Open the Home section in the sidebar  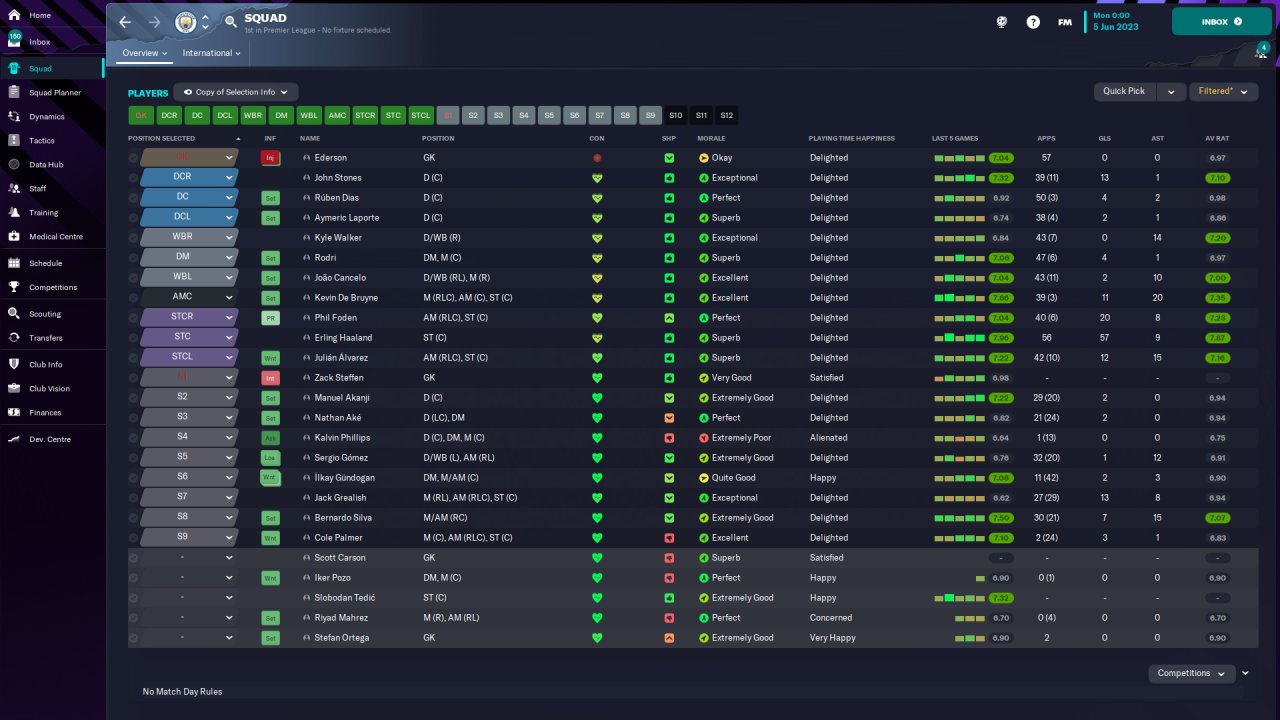(x=40, y=16)
